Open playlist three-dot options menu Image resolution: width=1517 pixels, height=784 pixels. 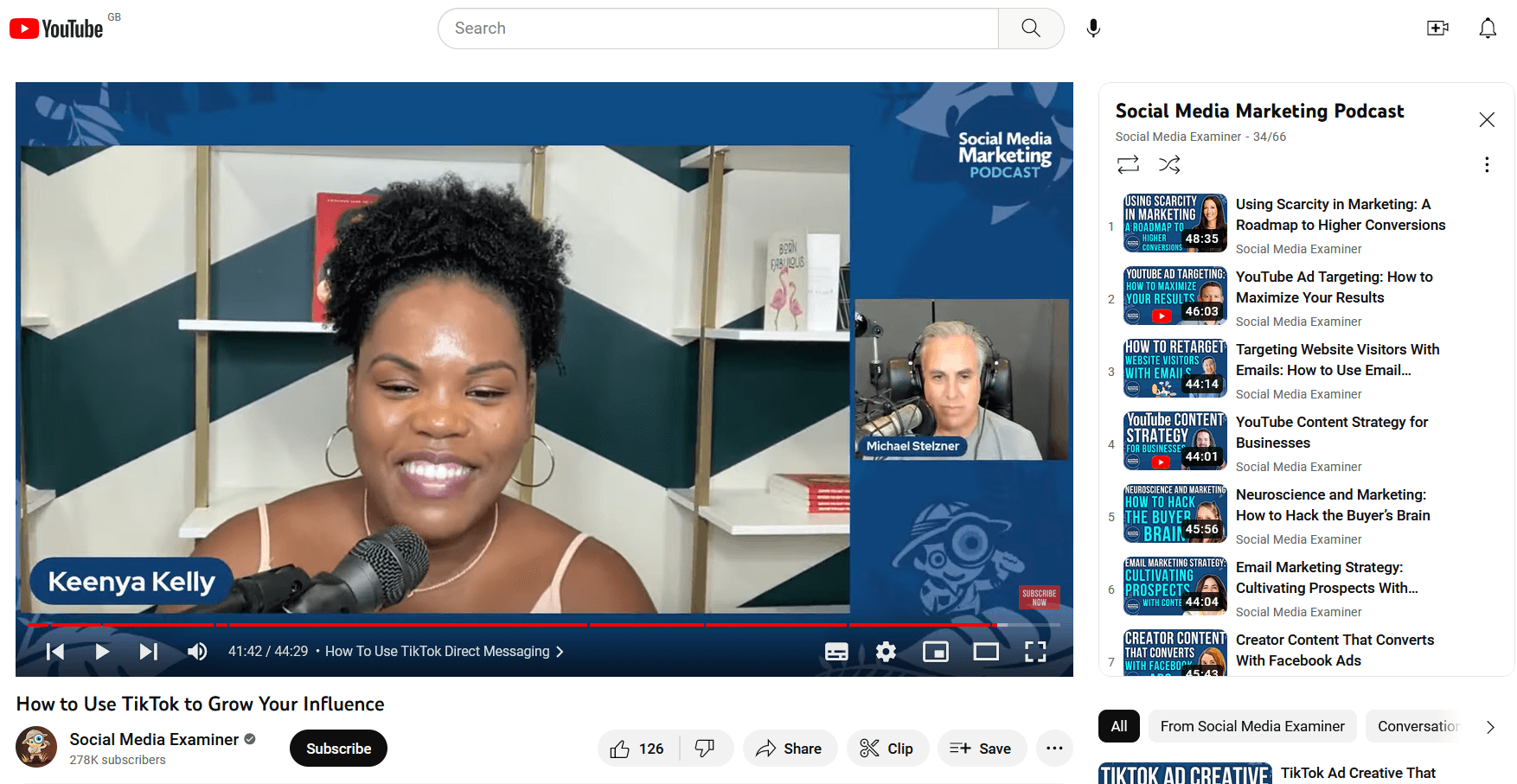coord(1487,164)
